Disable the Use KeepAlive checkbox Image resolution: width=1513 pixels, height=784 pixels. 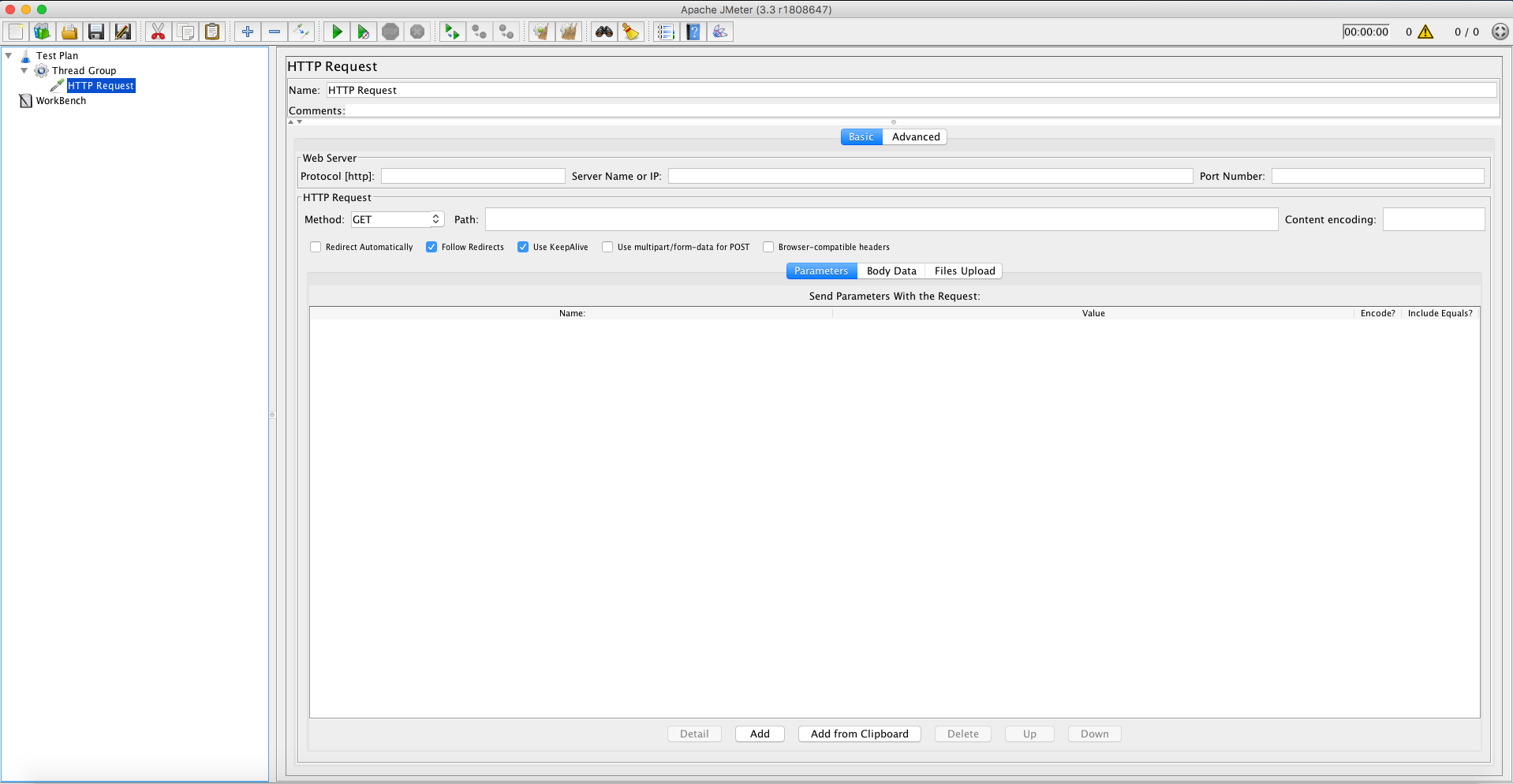pyautogui.click(x=523, y=247)
